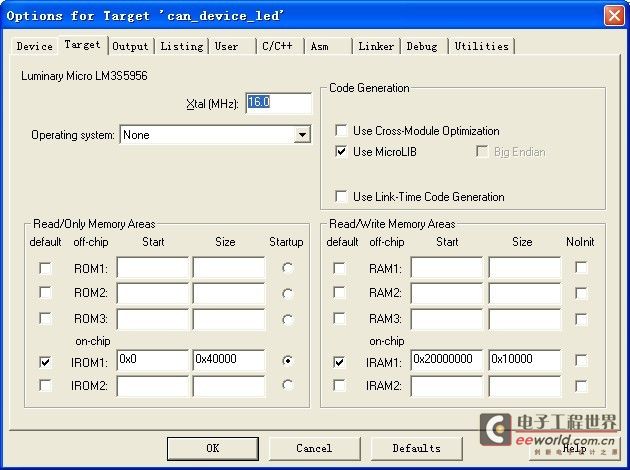Screen dimensions: 630x470
Task: Check the RAM3 default checkbox
Action: coord(340,319)
